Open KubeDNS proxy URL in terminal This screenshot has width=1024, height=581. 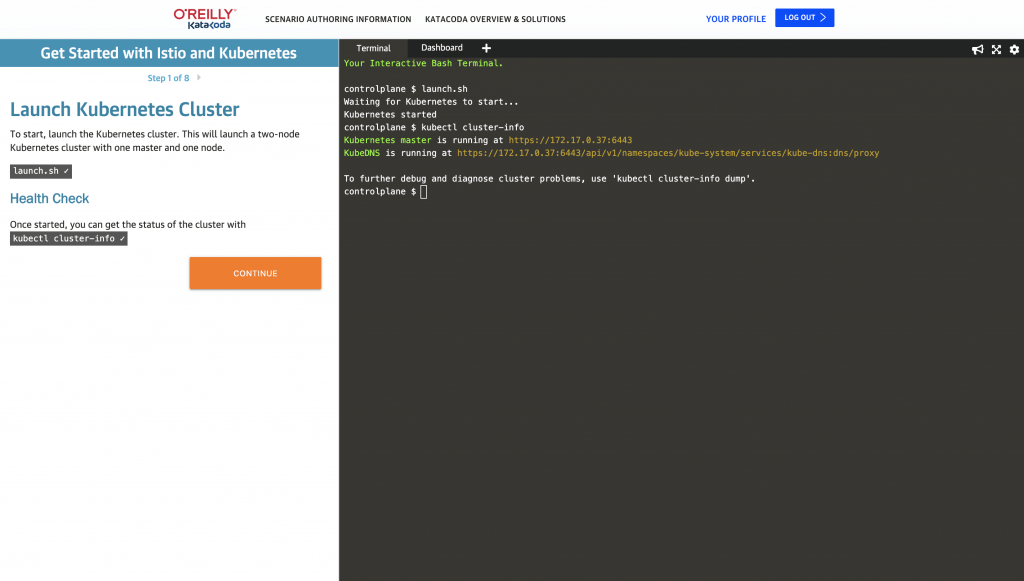click(668, 153)
